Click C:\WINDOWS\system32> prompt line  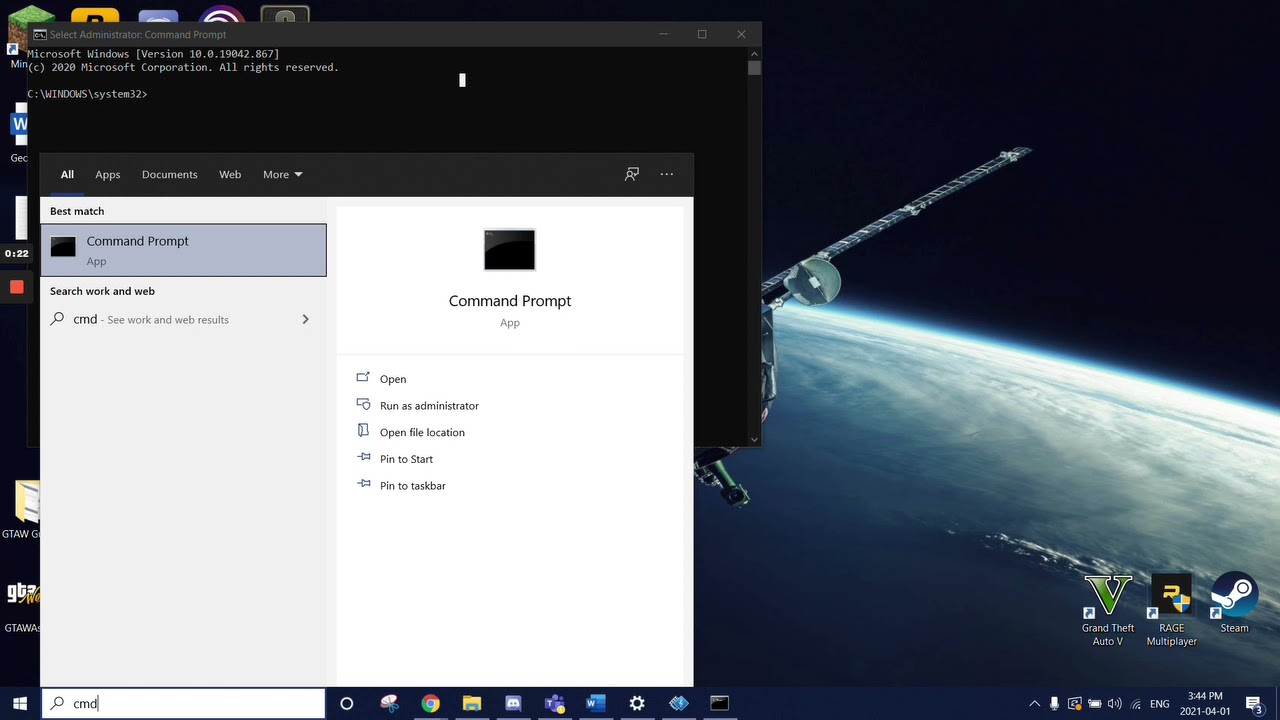pos(87,94)
